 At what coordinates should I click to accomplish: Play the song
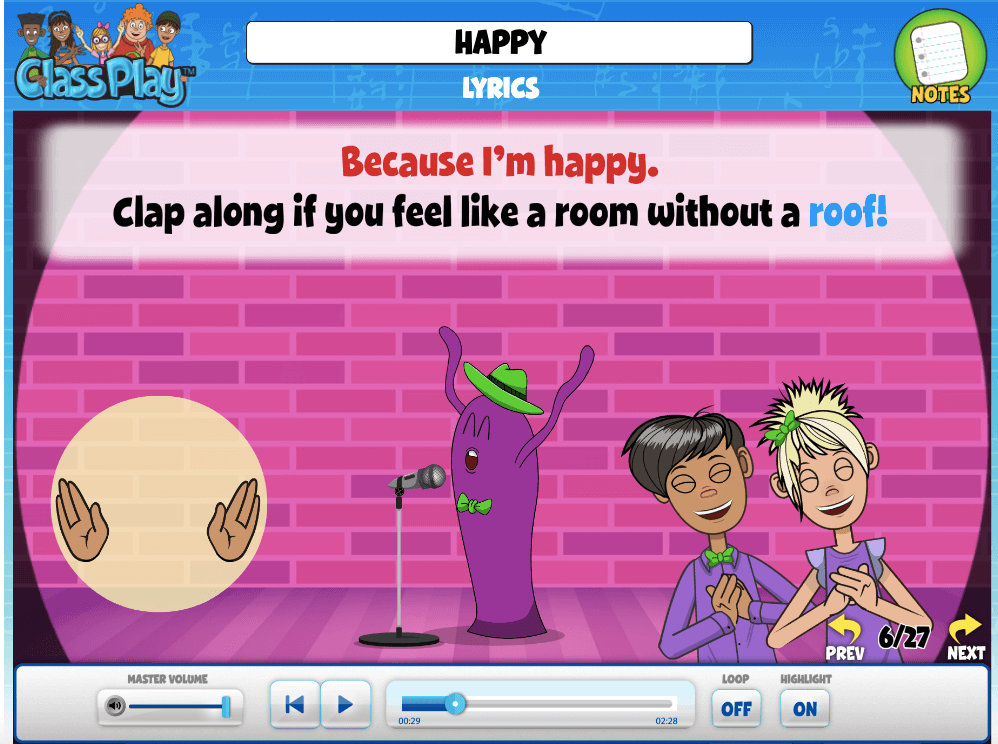[x=346, y=705]
